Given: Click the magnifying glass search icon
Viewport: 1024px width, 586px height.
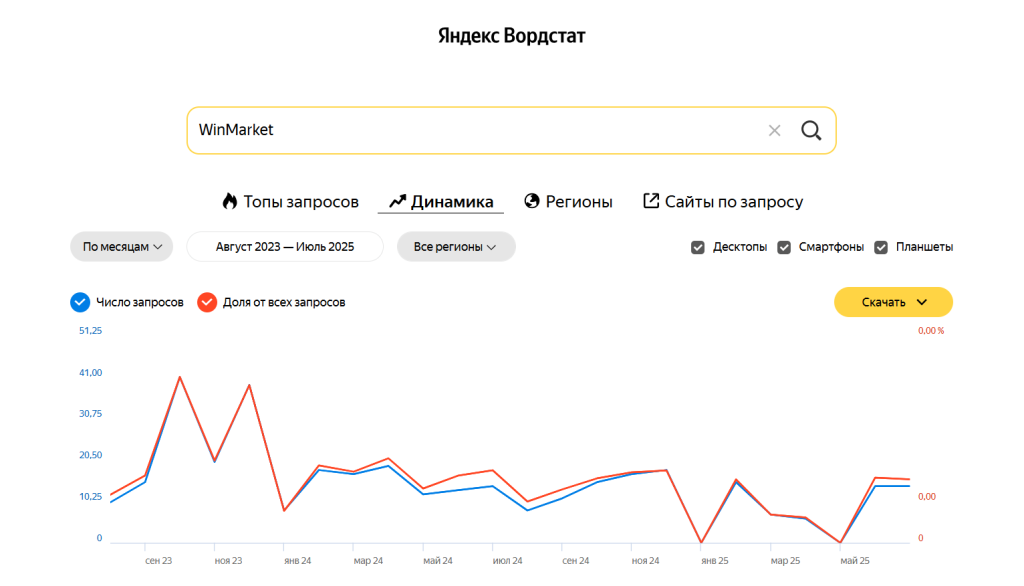Looking at the screenshot, I should click(811, 131).
